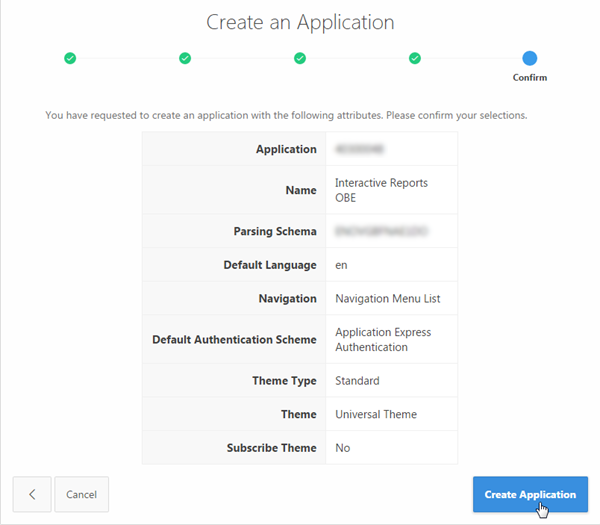This screenshot has width=600, height=525.
Task: Click Application Express Authentication value
Action: pos(383,339)
